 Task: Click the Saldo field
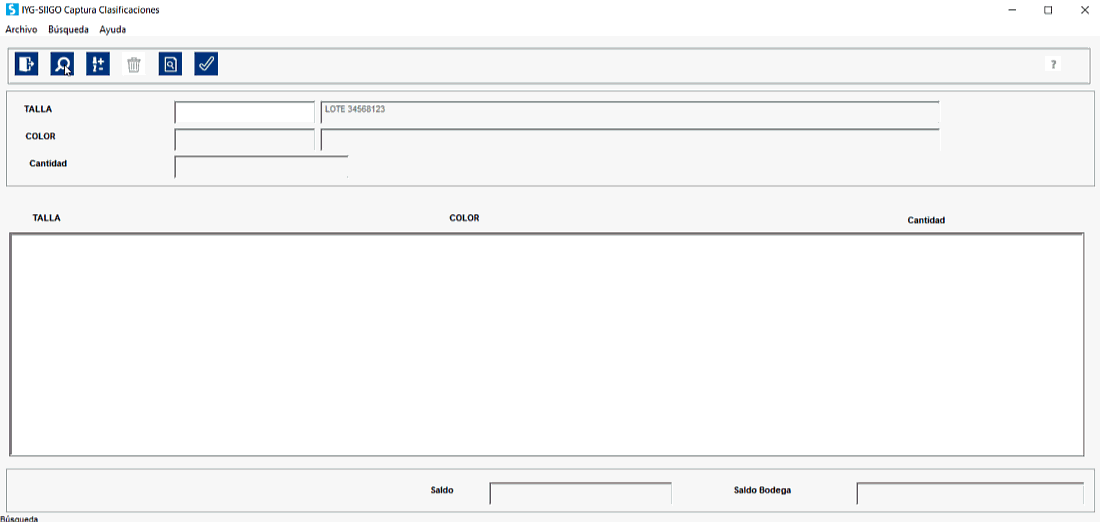(x=581, y=493)
